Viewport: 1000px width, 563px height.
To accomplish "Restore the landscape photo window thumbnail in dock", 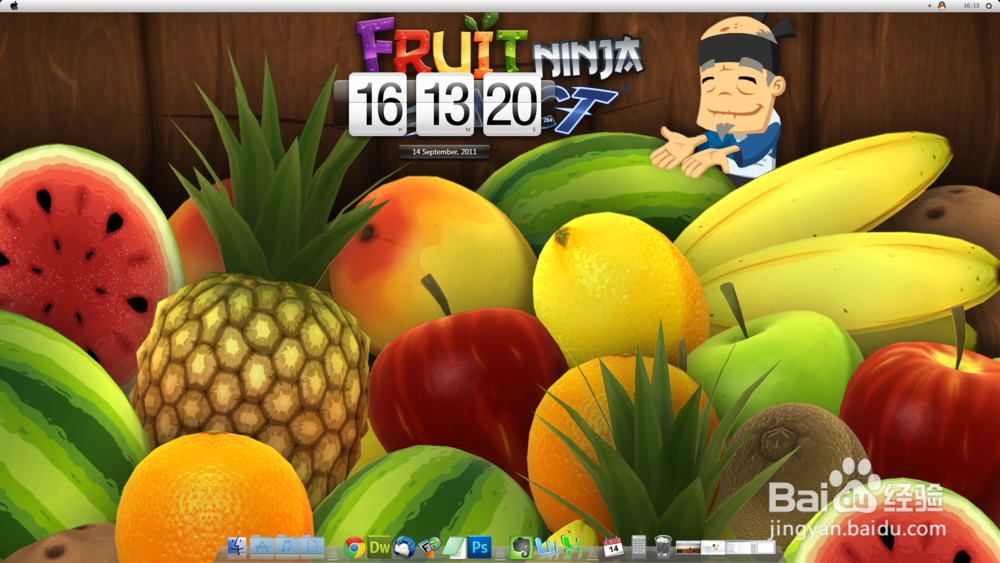I will 688,547.
